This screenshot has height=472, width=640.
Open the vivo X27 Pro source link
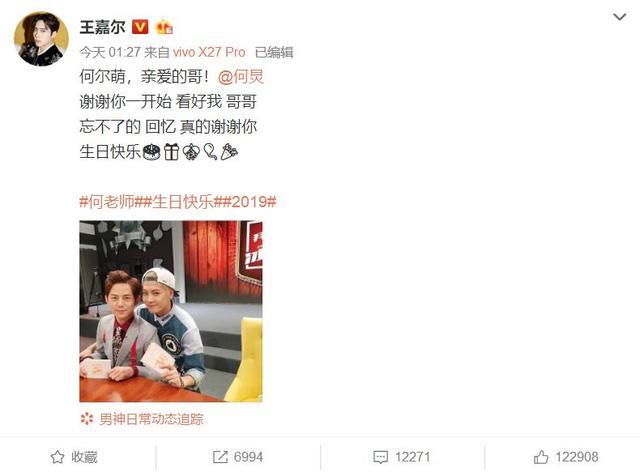209,52
